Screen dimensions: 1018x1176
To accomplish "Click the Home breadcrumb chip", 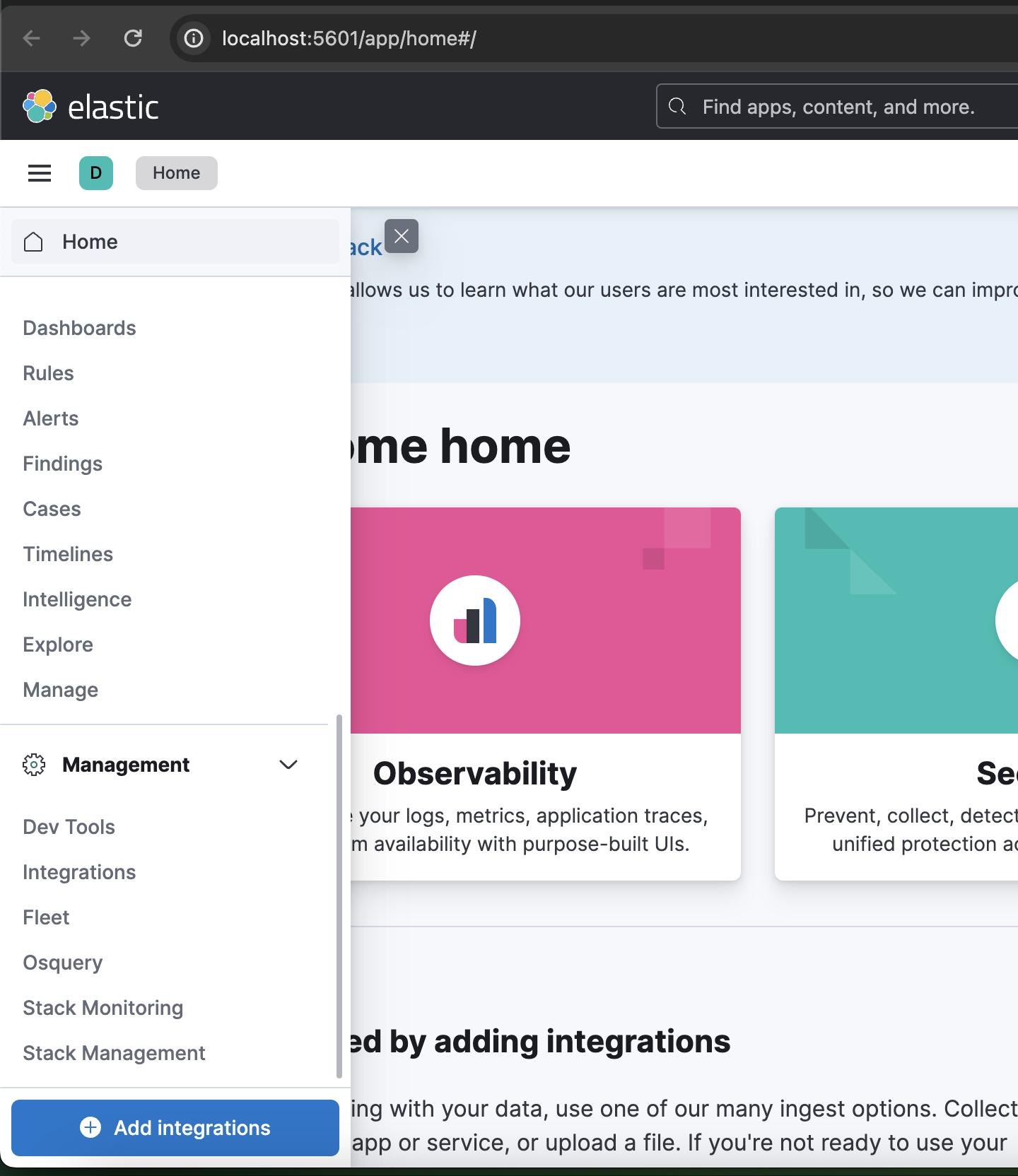I will [177, 173].
